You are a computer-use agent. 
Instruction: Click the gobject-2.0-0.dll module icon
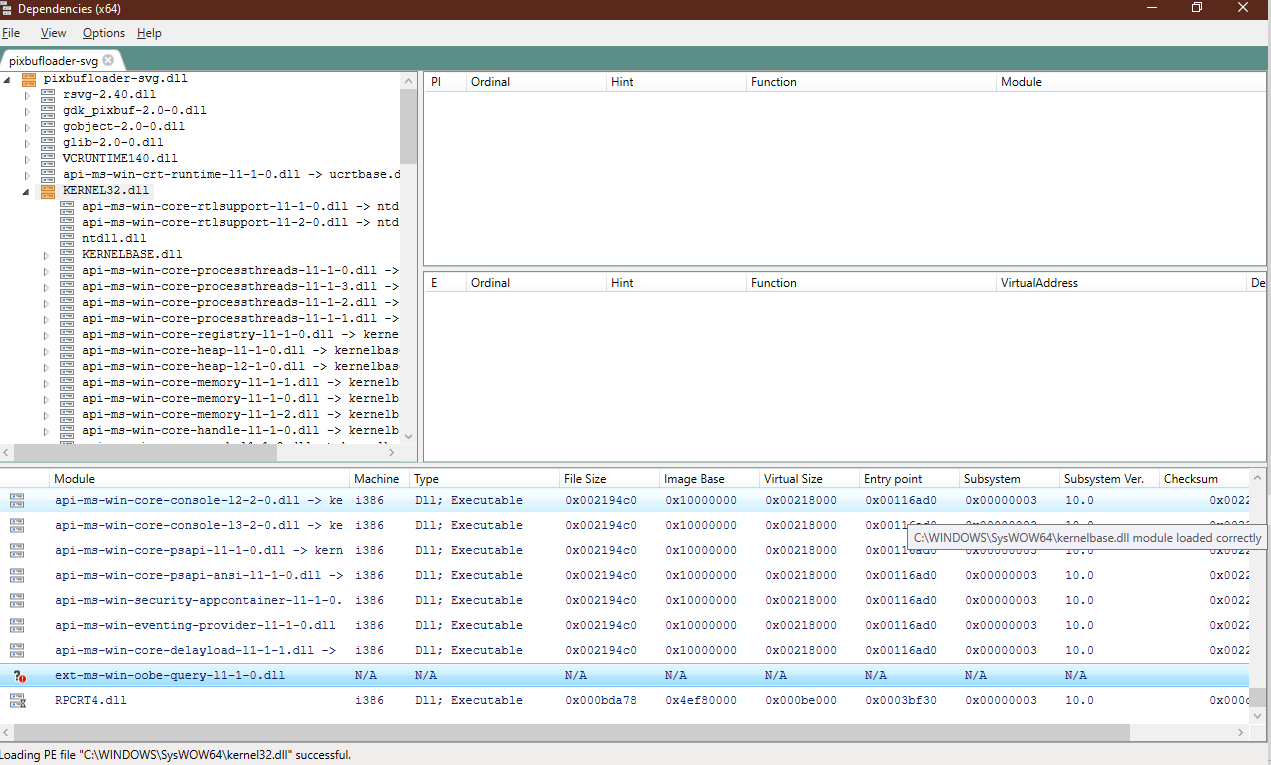click(x=48, y=126)
